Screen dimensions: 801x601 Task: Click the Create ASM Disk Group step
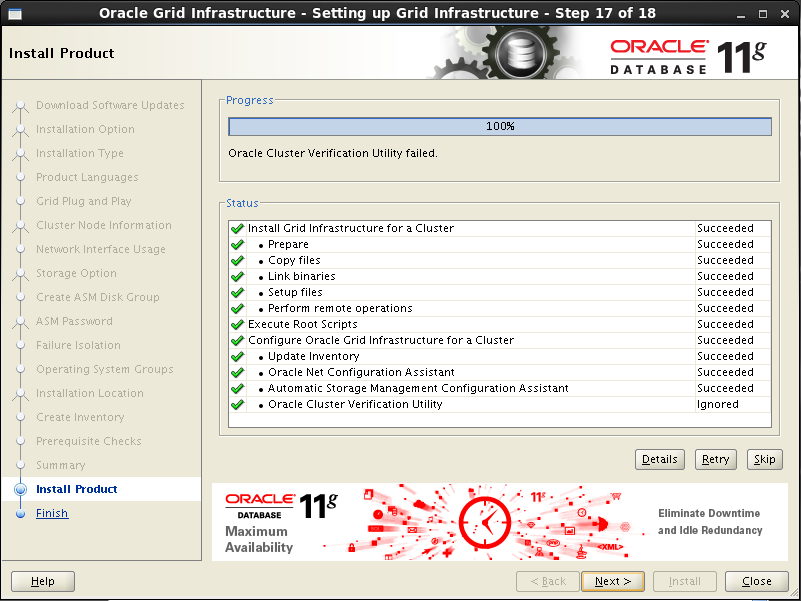(x=98, y=297)
